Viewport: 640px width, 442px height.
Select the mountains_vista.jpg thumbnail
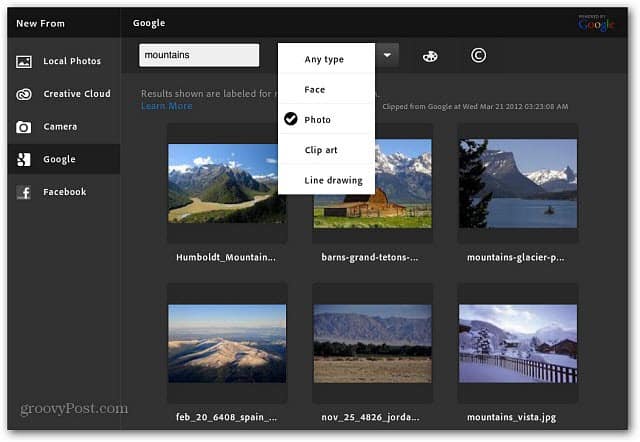(518, 344)
